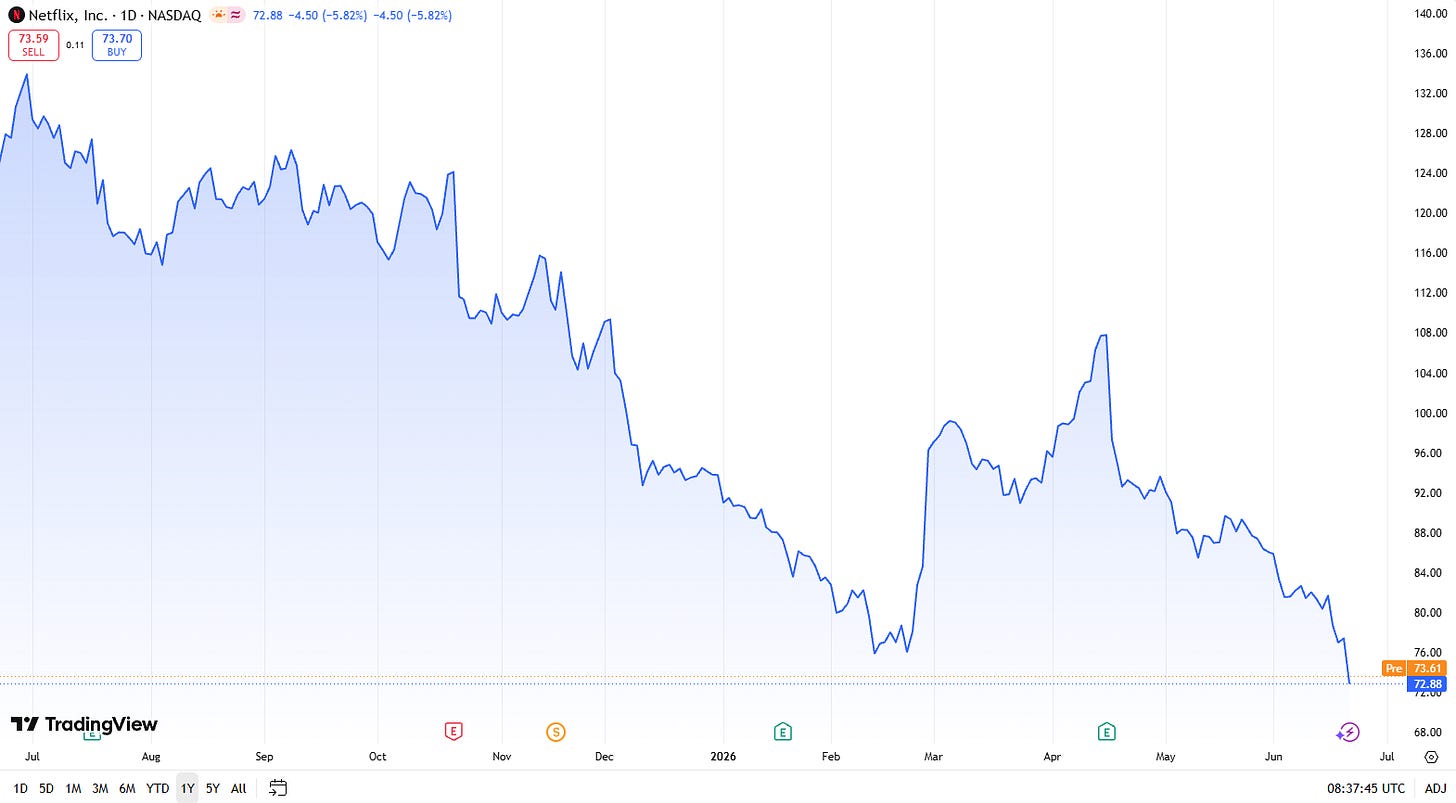Screen dimensions: 1456x803
Task: Select the 5D time range
Action: tap(46, 788)
